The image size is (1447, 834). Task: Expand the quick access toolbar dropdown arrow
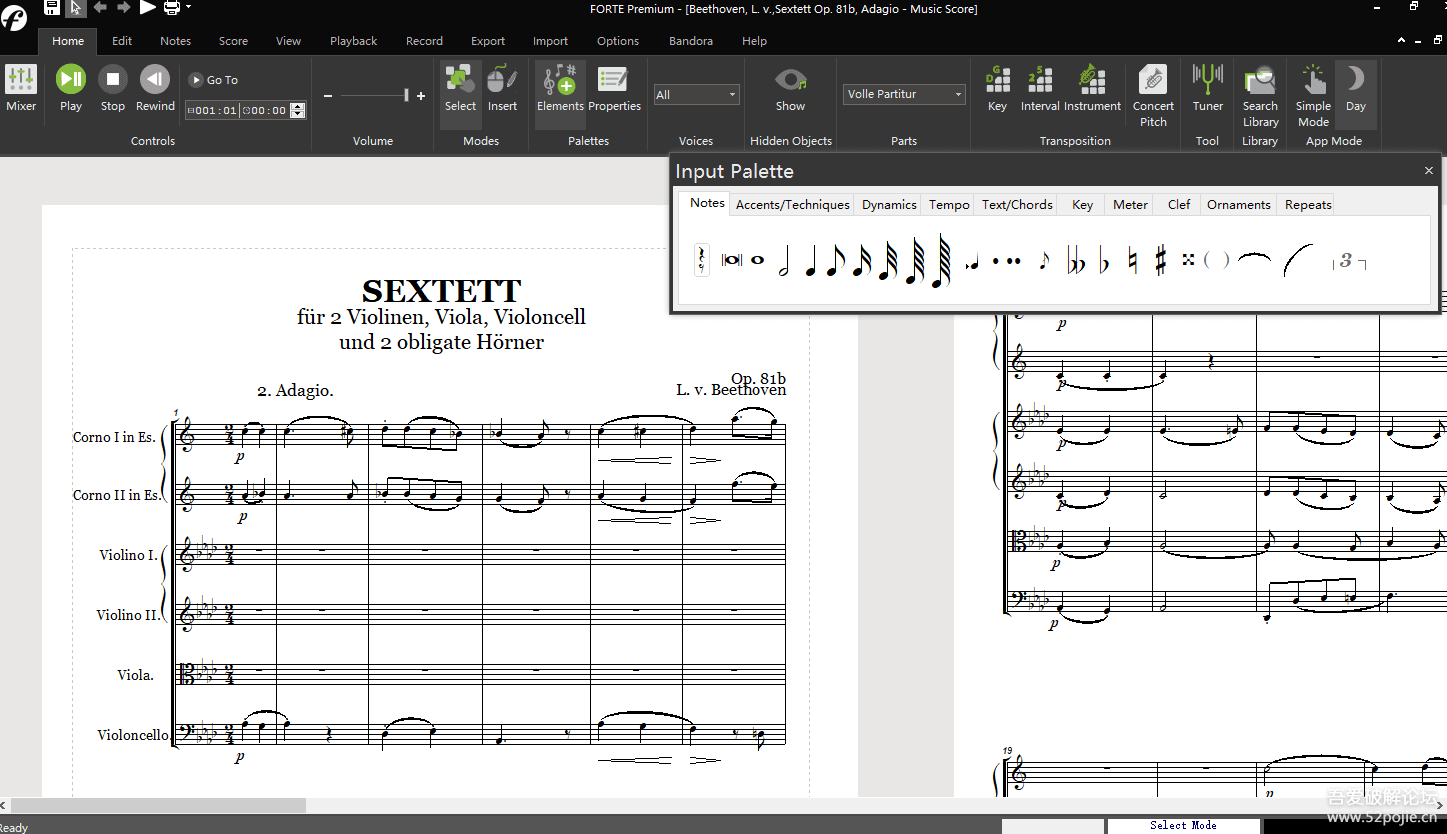188,8
